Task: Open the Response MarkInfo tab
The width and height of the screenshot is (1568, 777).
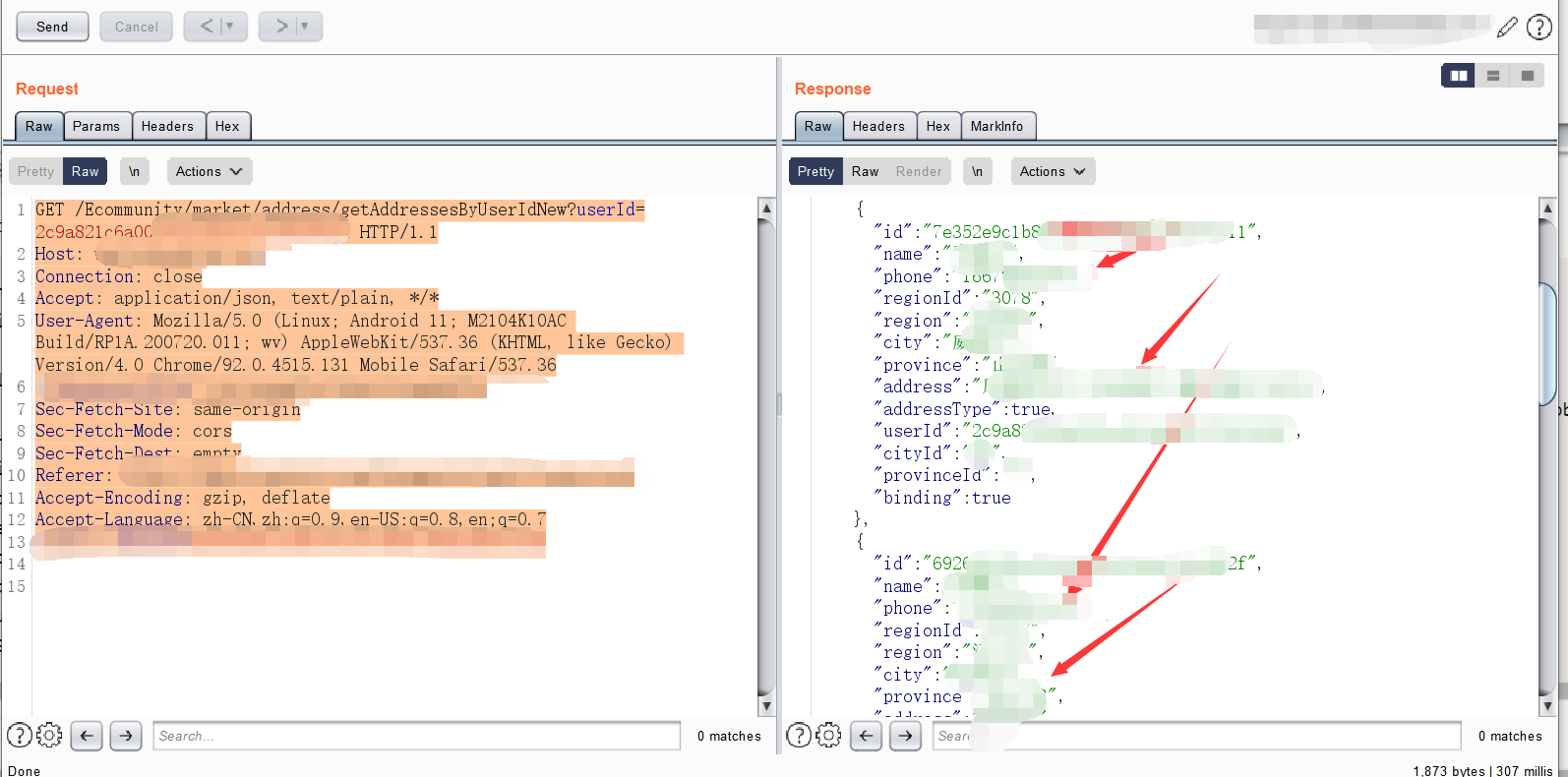Action: (996, 126)
